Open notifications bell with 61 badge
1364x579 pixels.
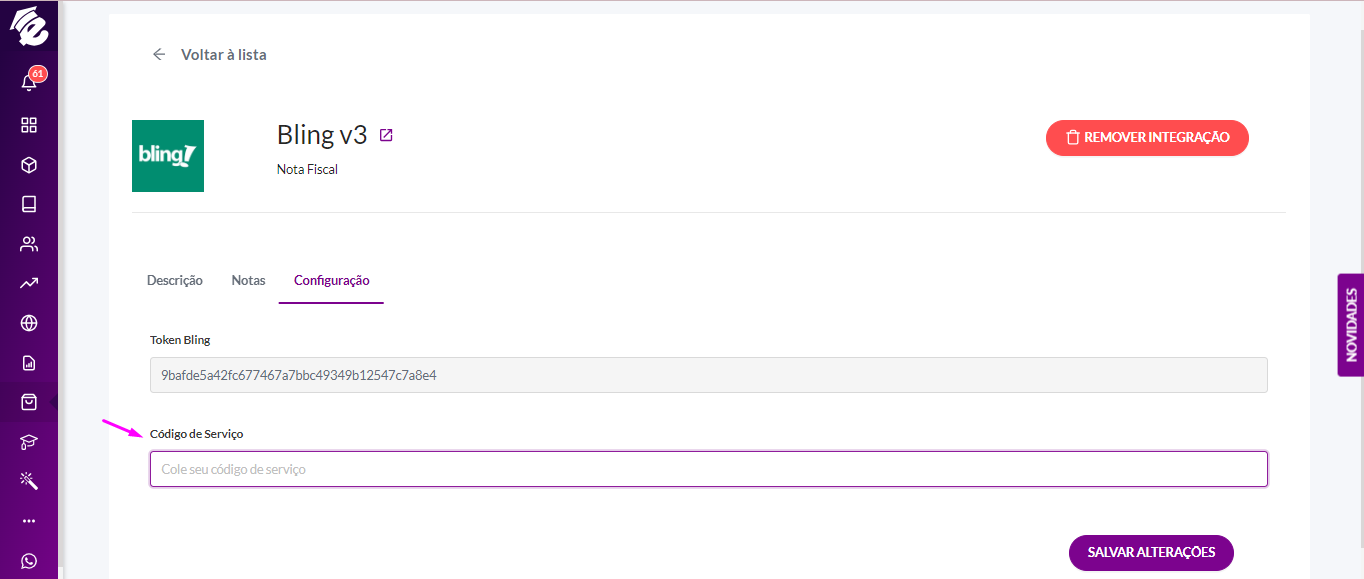(x=30, y=82)
